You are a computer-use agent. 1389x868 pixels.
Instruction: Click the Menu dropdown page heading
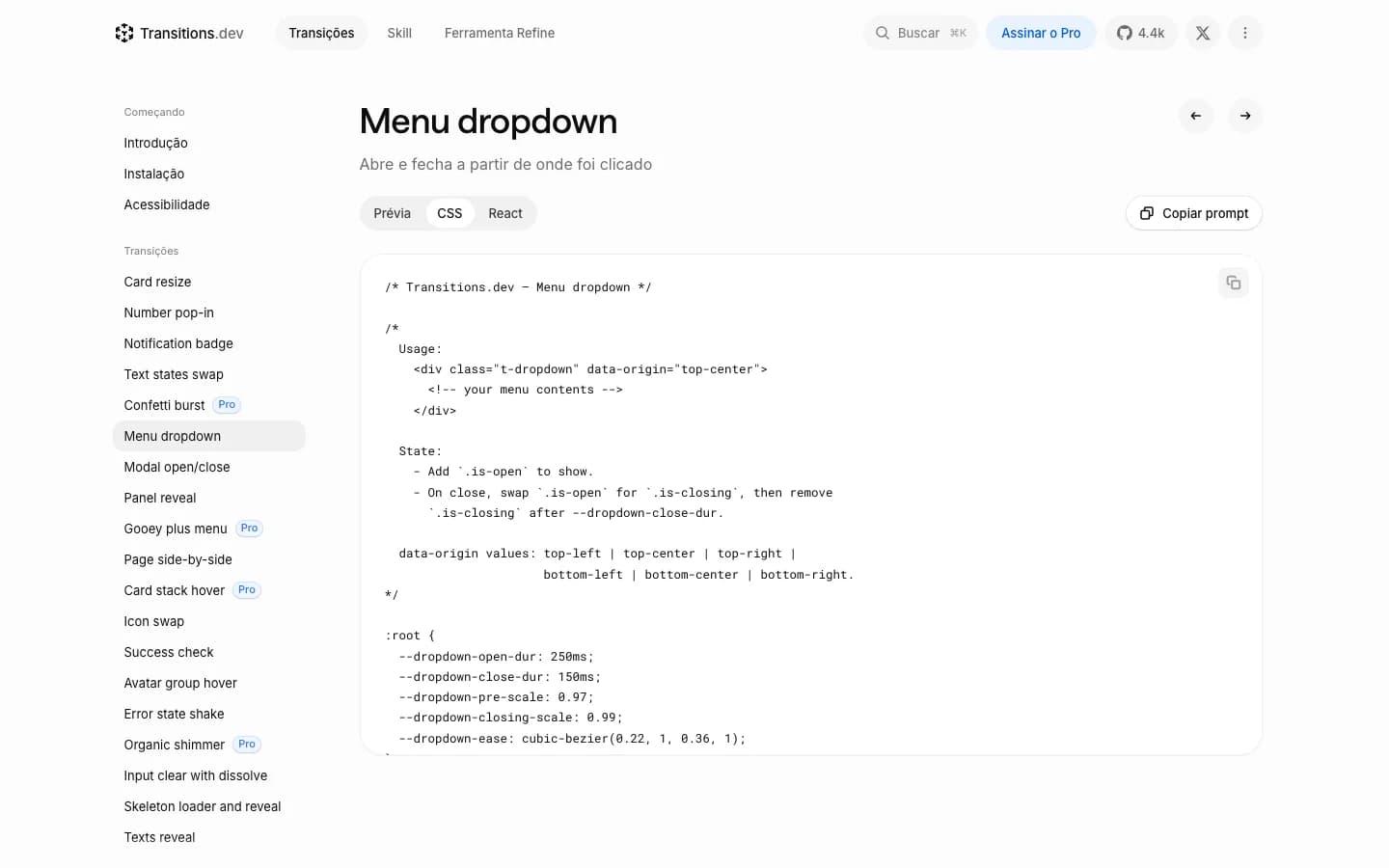488,122
